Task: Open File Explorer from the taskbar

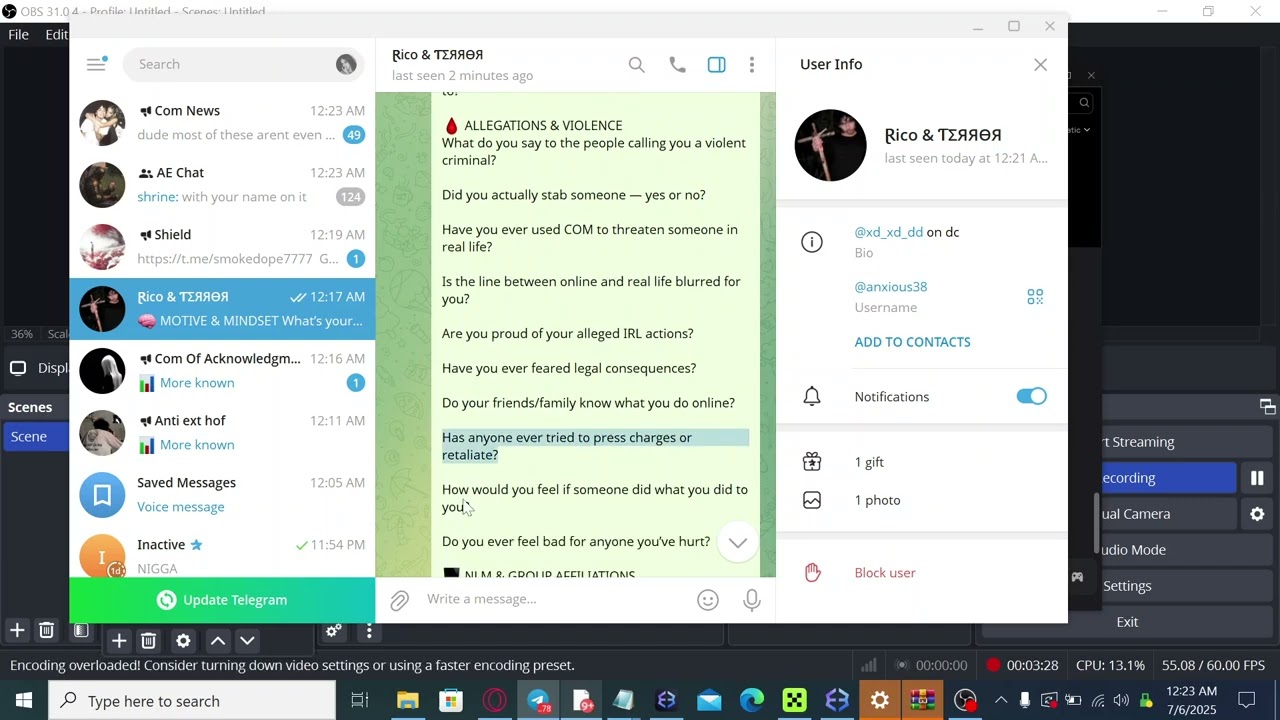Action: click(x=408, y=701)
